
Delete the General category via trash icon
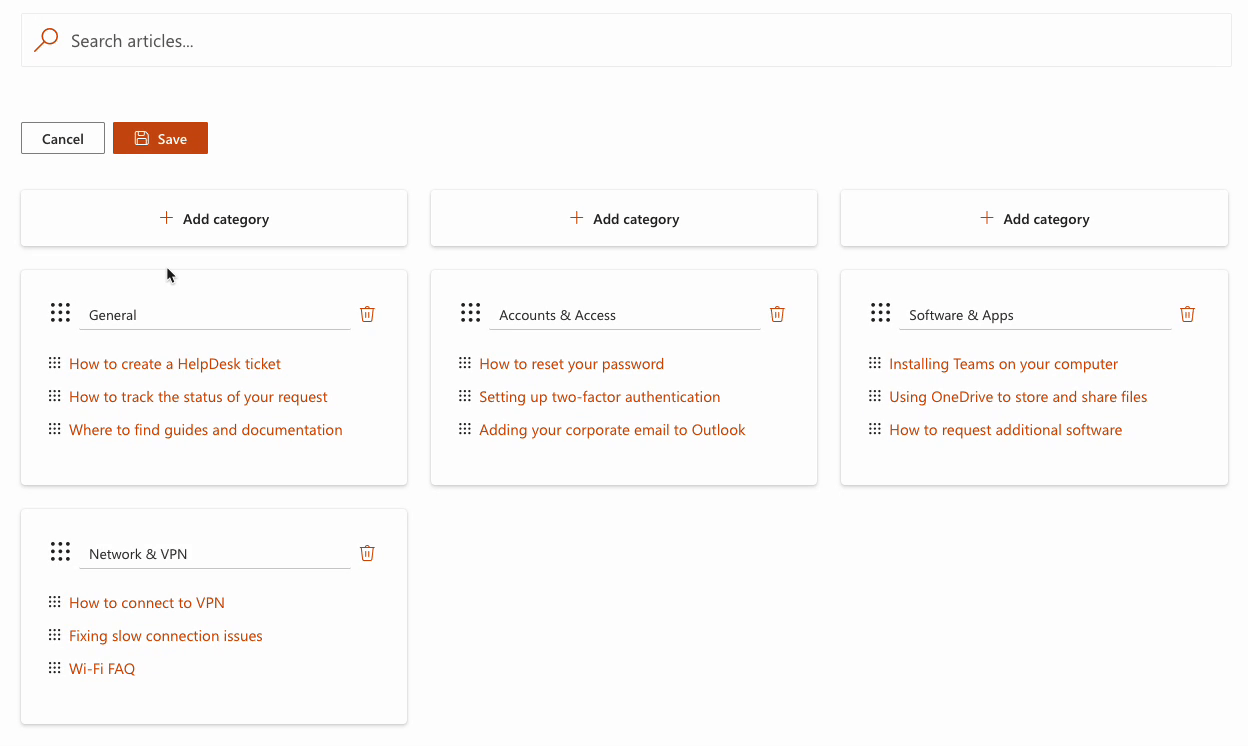pos(367,314)
